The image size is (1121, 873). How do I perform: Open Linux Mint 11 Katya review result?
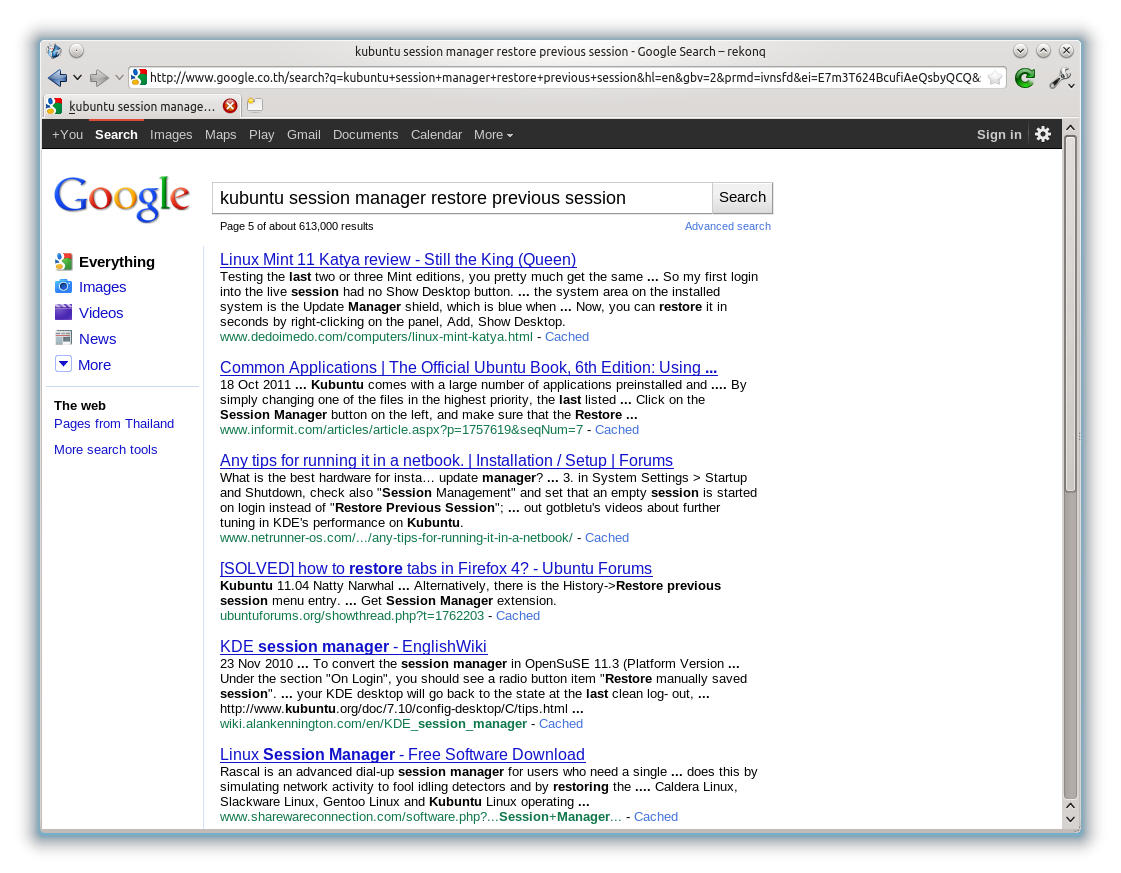pyautogui.click(x=398, y=260)
